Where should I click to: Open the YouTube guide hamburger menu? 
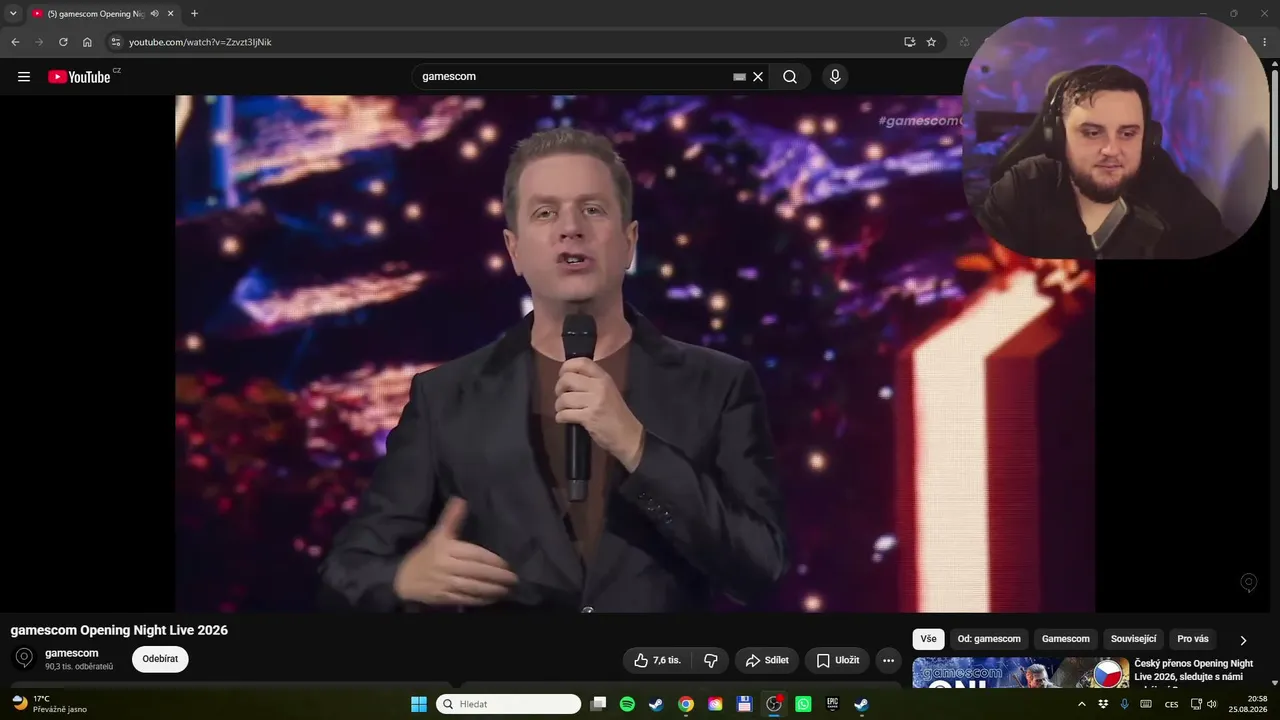24,77
